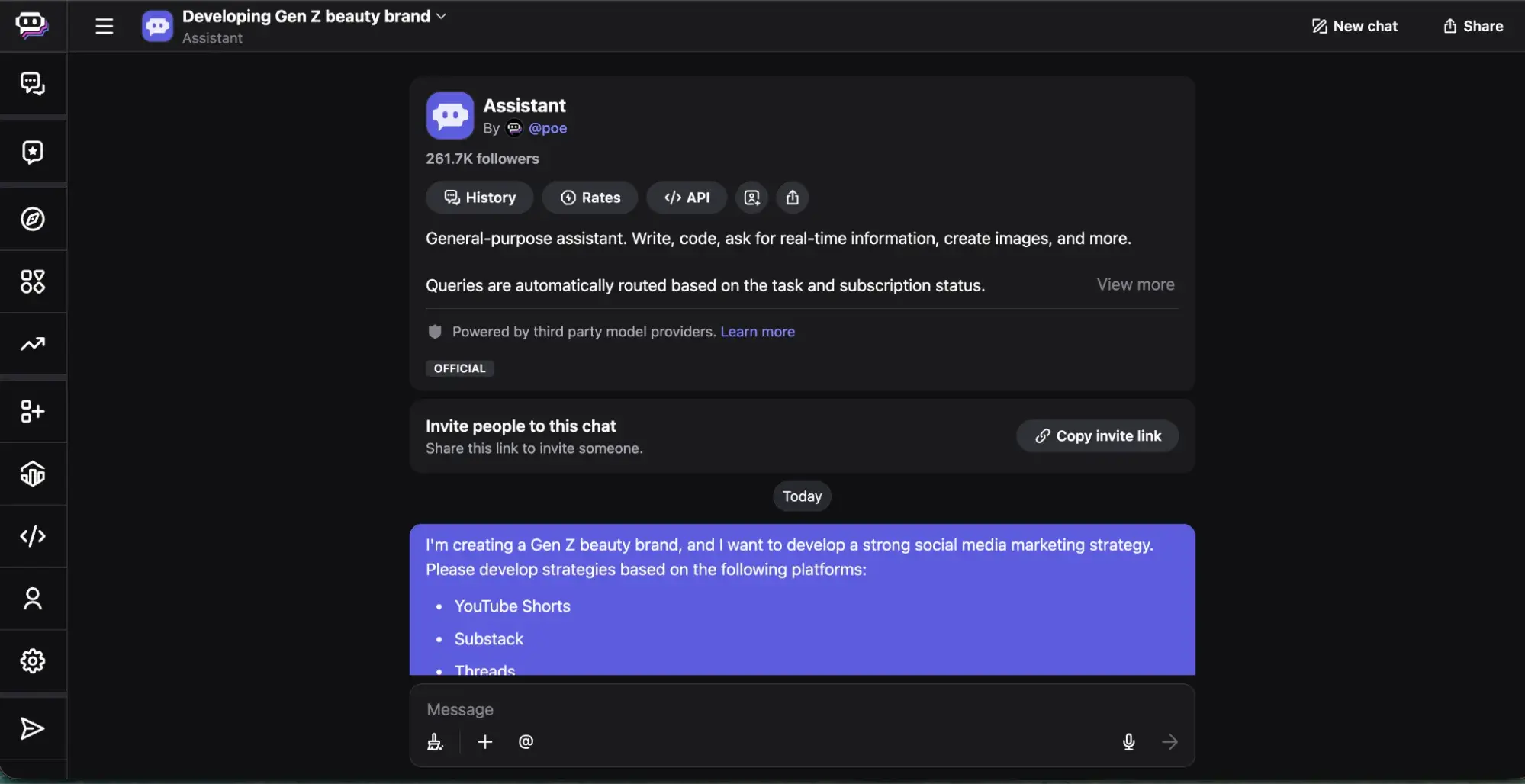Mention a bot using the @ icon
Screen dimensions: 1525x784
coord(526,741)
